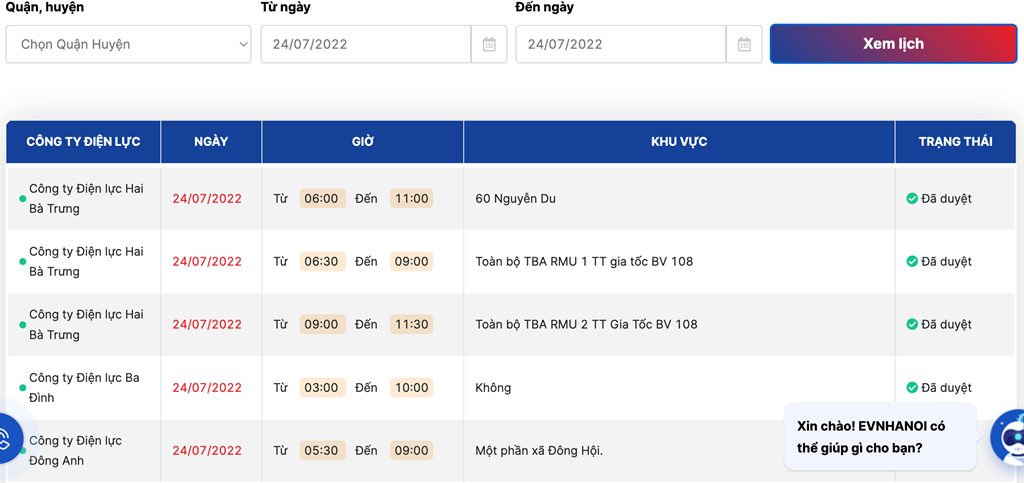This screenshot has width=1024, height=483.
Task: Click the Đã duyệt check icon for 60 Nguyễn Du
Action: 912,198
